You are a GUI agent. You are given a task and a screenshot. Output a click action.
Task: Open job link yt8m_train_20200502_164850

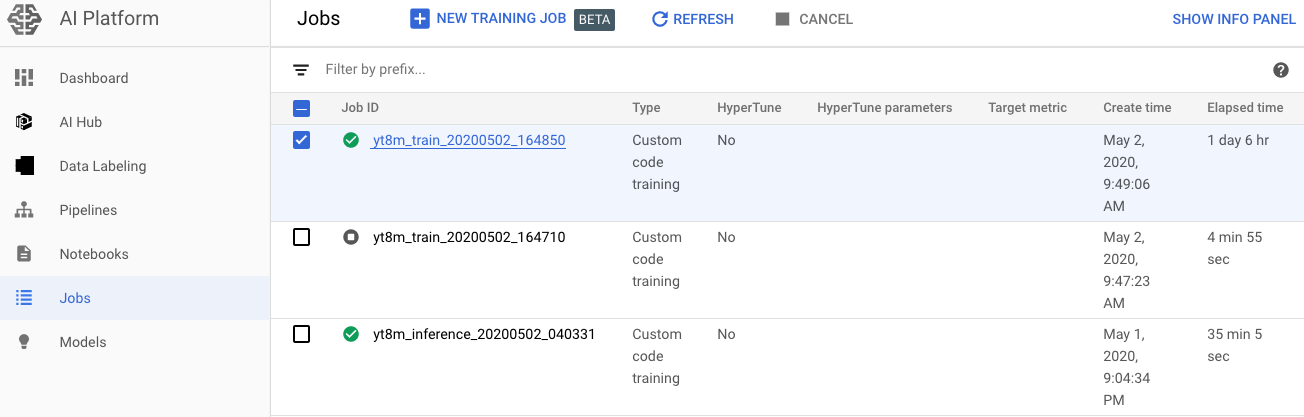coord(469,141)
